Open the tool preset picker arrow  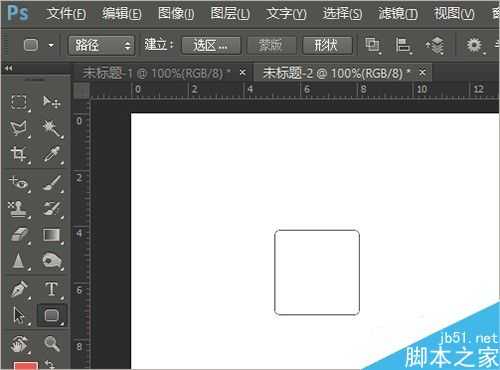pyautogui.click(x=51, y=45)
